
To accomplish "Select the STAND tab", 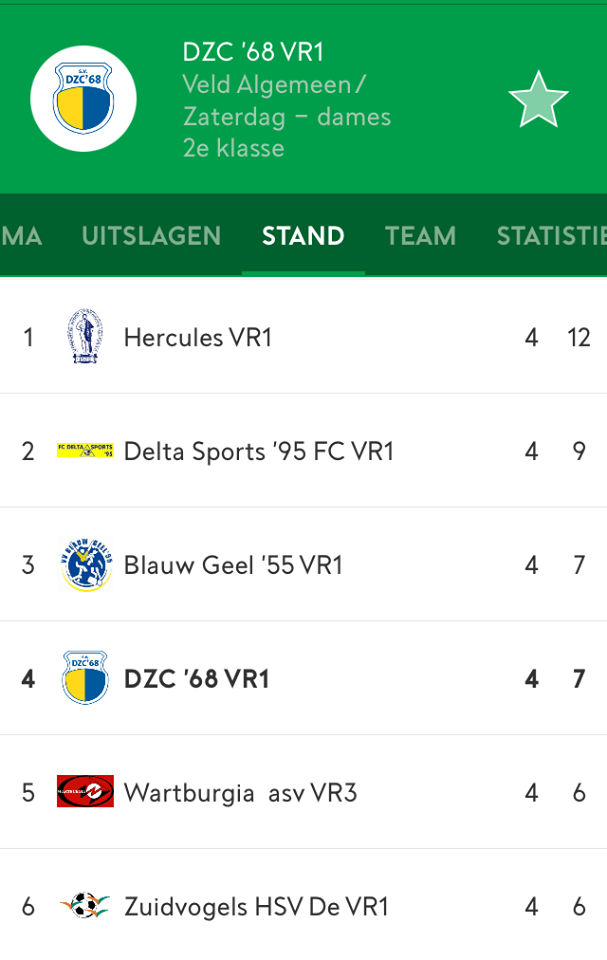I will 303,236.
